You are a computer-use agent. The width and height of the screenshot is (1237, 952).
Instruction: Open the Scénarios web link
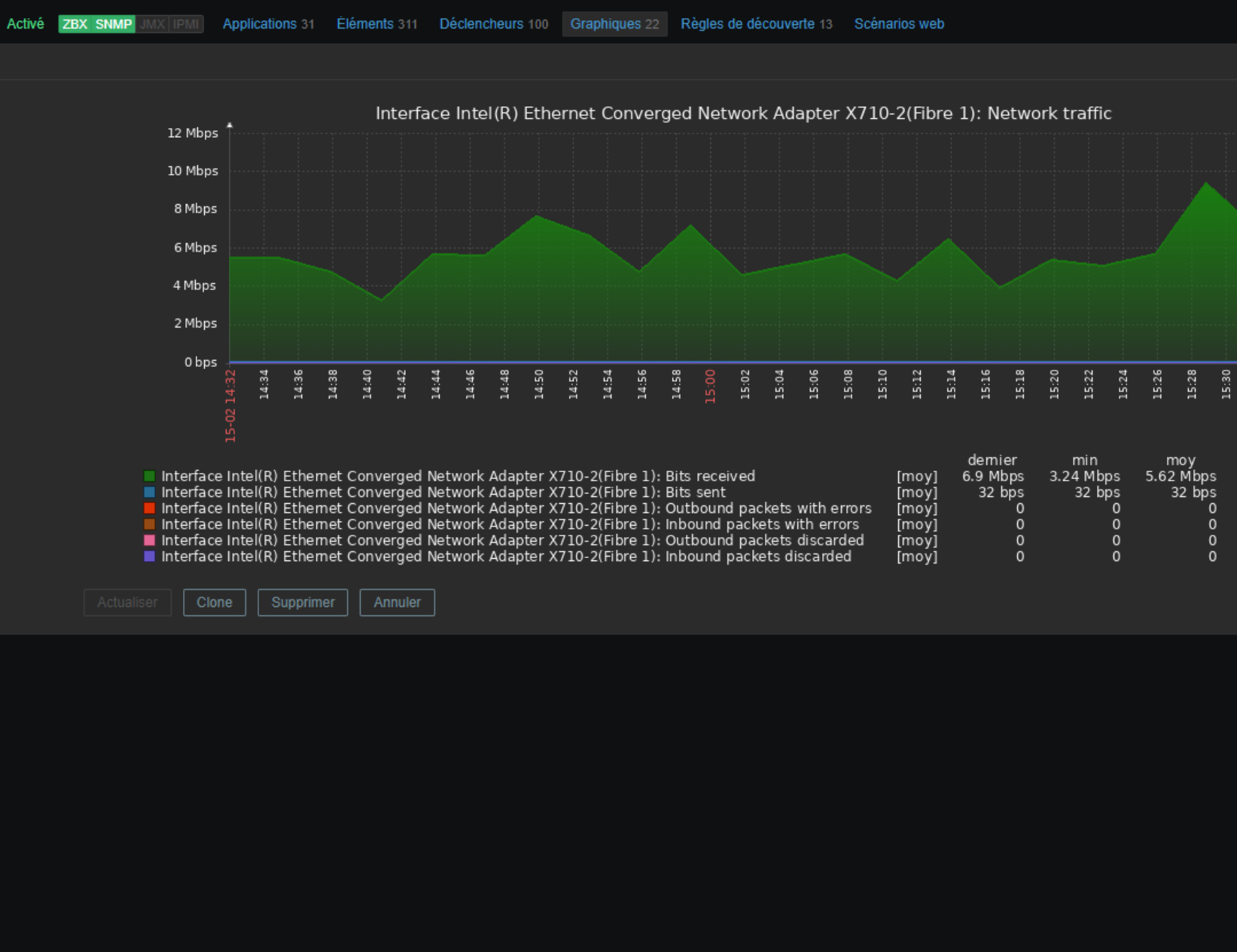coord(899,24)
